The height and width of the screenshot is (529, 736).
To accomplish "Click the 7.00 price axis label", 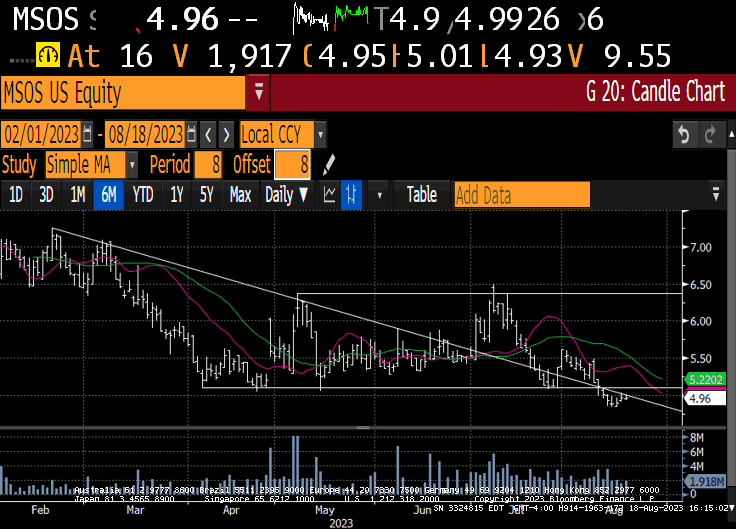I will [x=701, y=247].
